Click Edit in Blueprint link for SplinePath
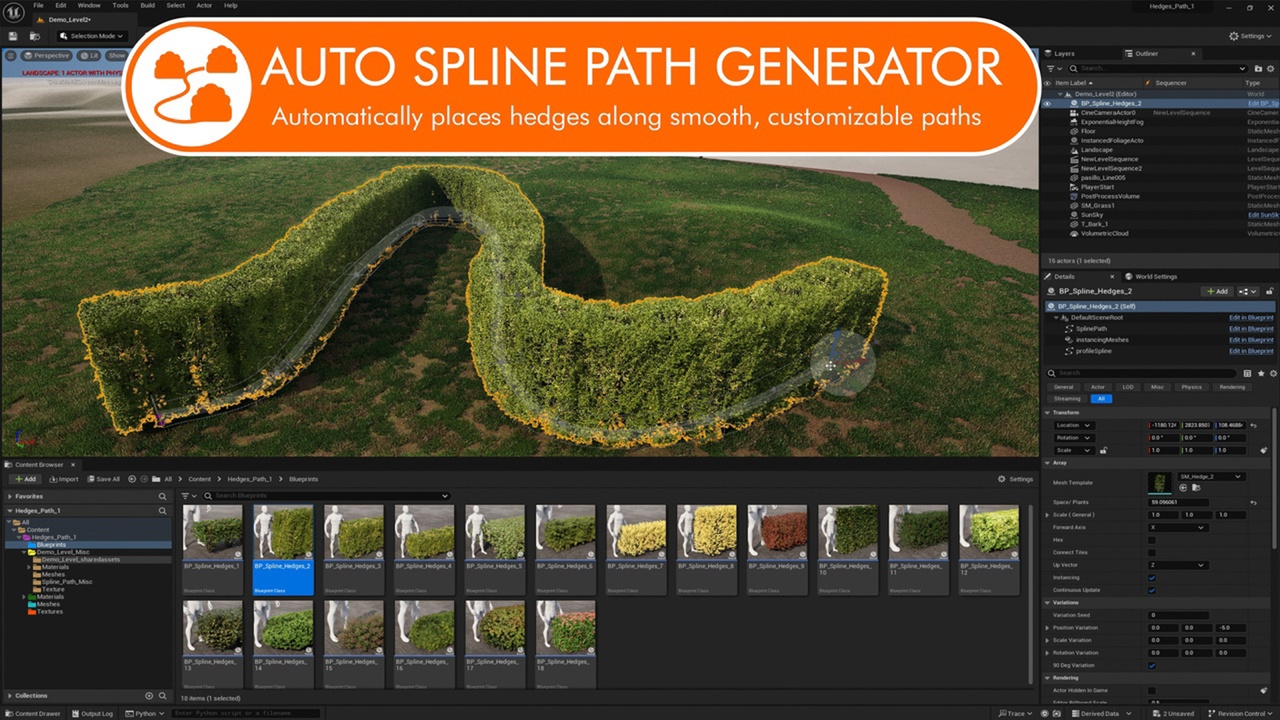 pyautogui.click(x=1251, y=329)
